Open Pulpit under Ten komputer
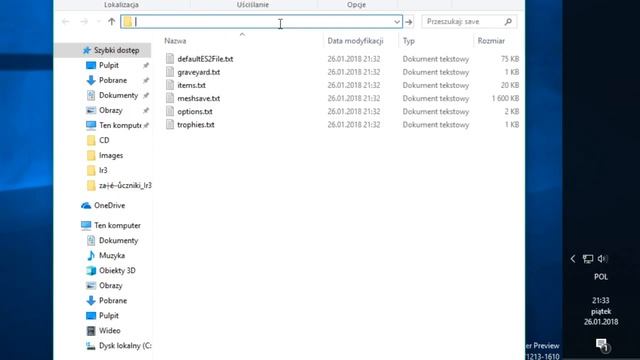640x360 pixels. (x=109, y=316)
